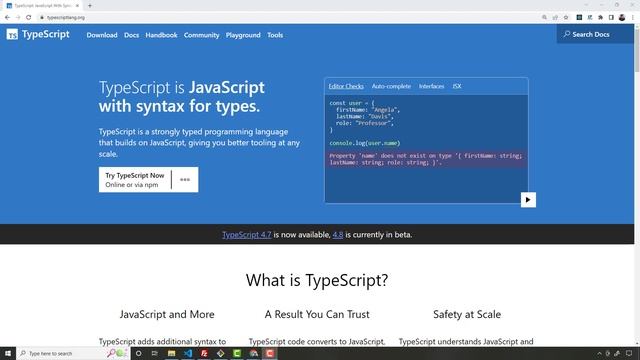The image size is (640, 360).
Task: Open the green Camtasia taskbar icon
Action: tap(237, 353)
